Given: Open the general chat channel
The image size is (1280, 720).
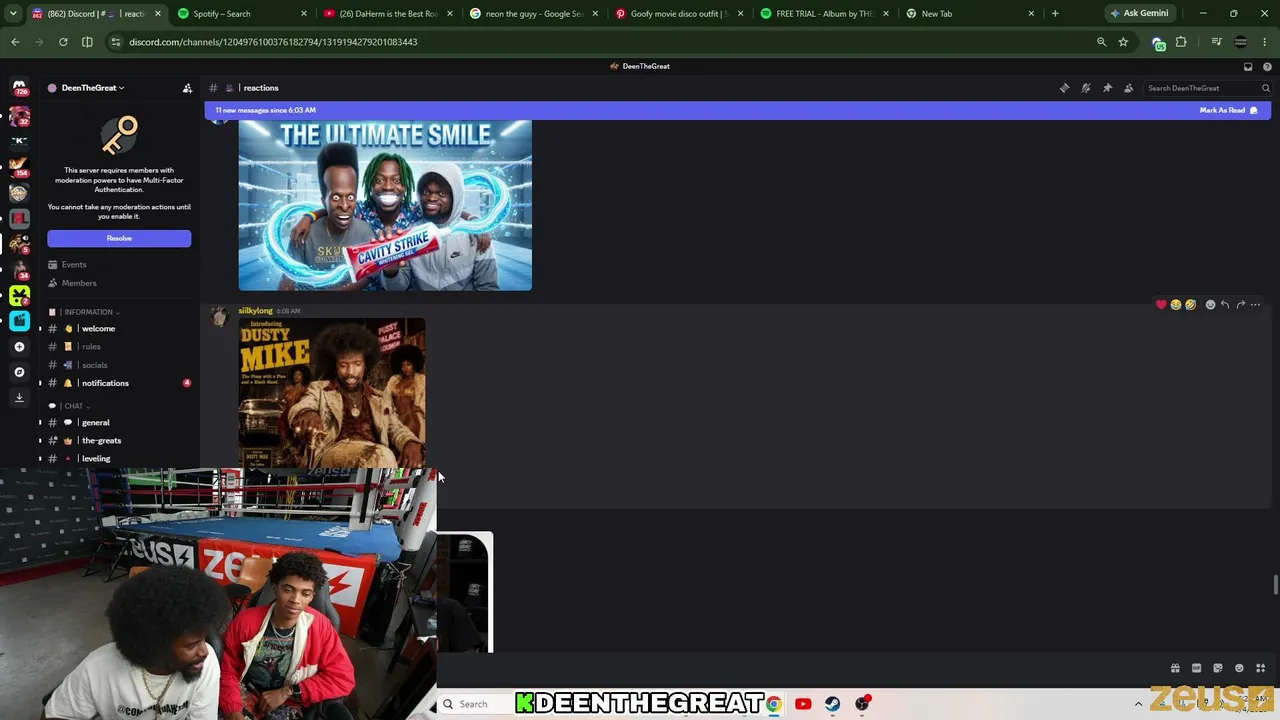Looking at the screenshot, I should (x=119, y=423).
